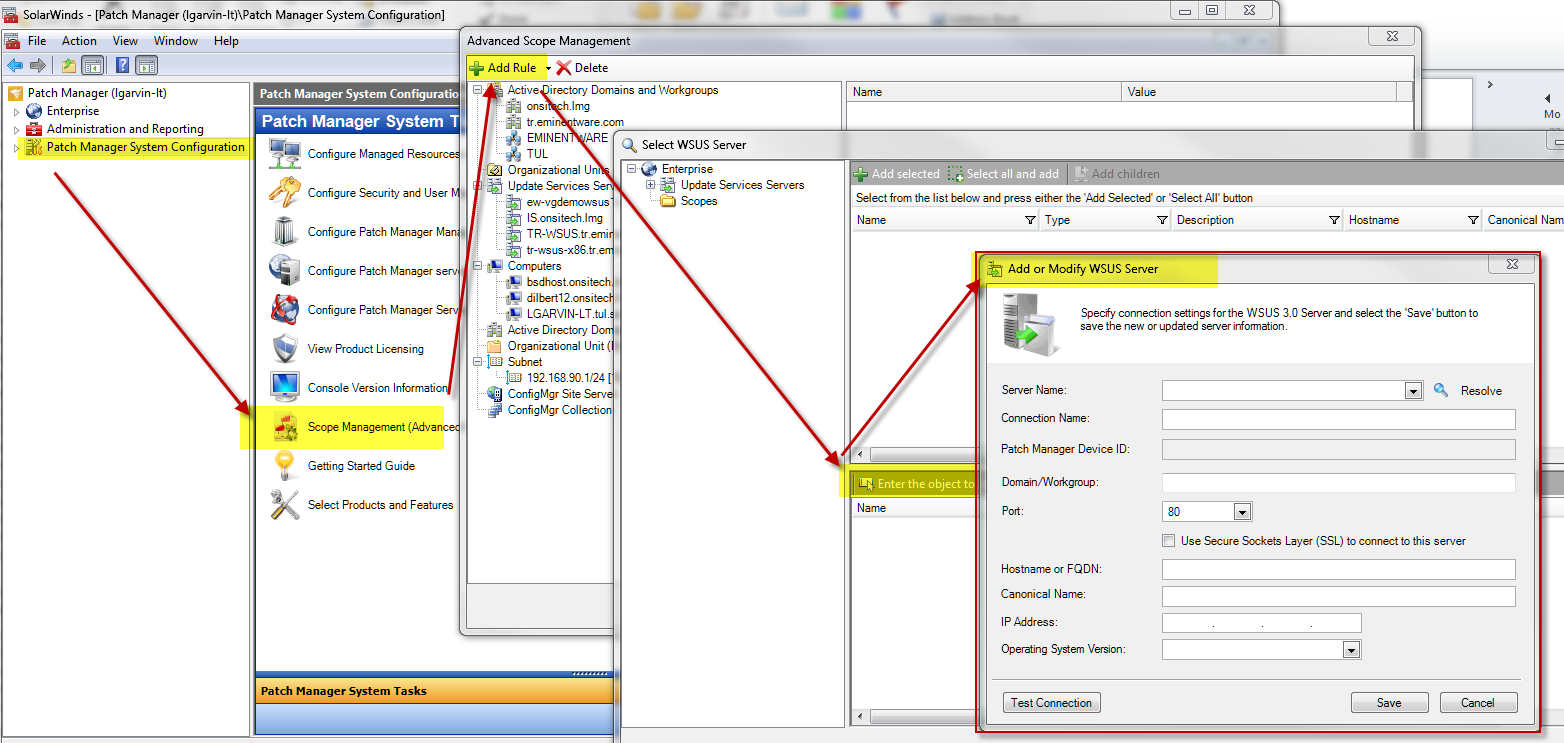Screen dimensions: 1564x743
Task: Click Add selected in Select WSUS Server
Action: [x=897, y=174]
